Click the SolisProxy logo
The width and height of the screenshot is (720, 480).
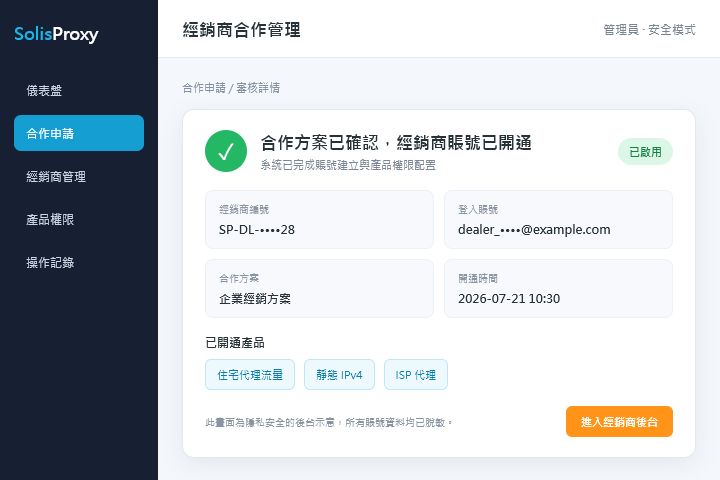56,34
